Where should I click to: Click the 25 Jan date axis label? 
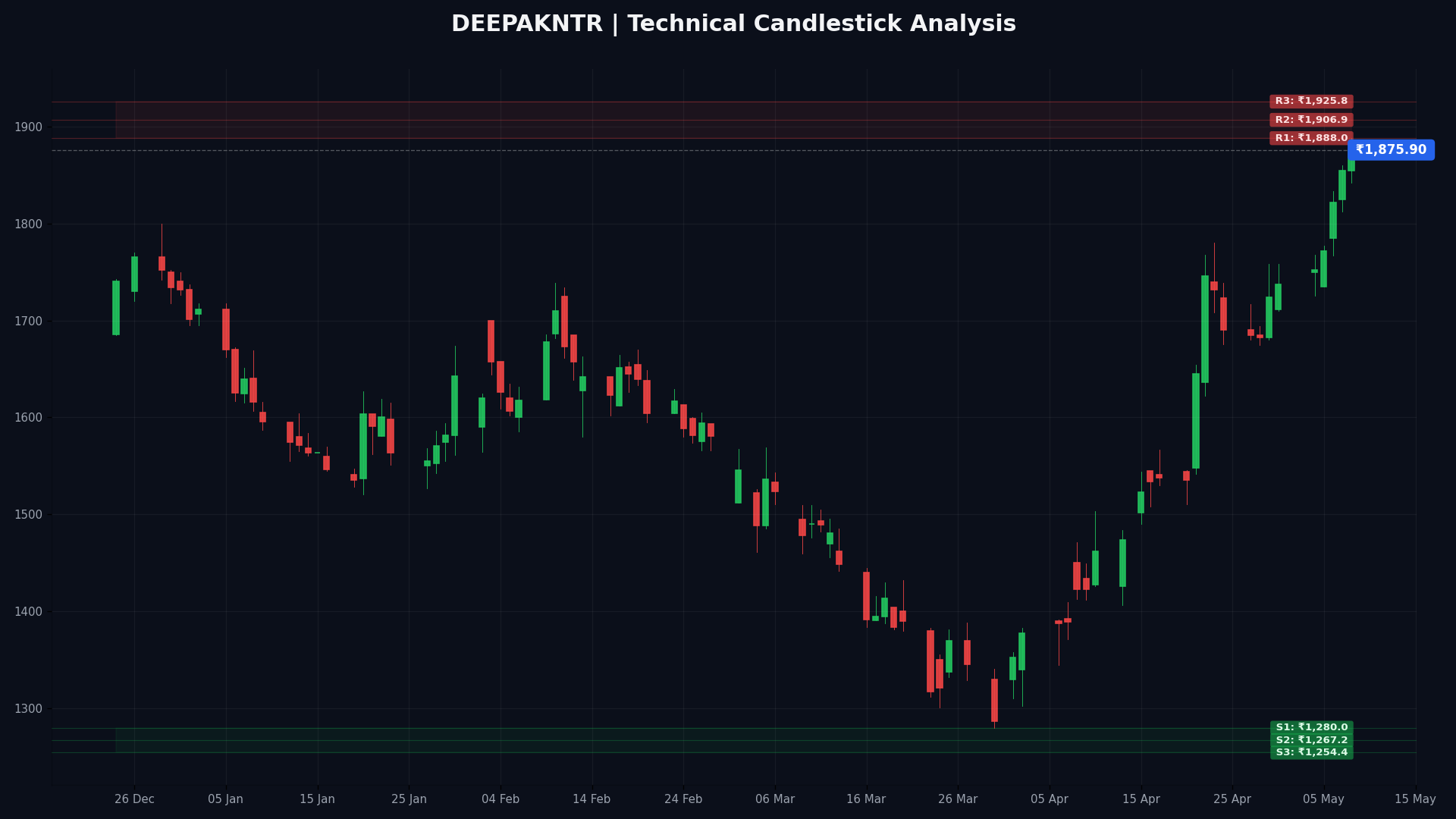(409, 799)
